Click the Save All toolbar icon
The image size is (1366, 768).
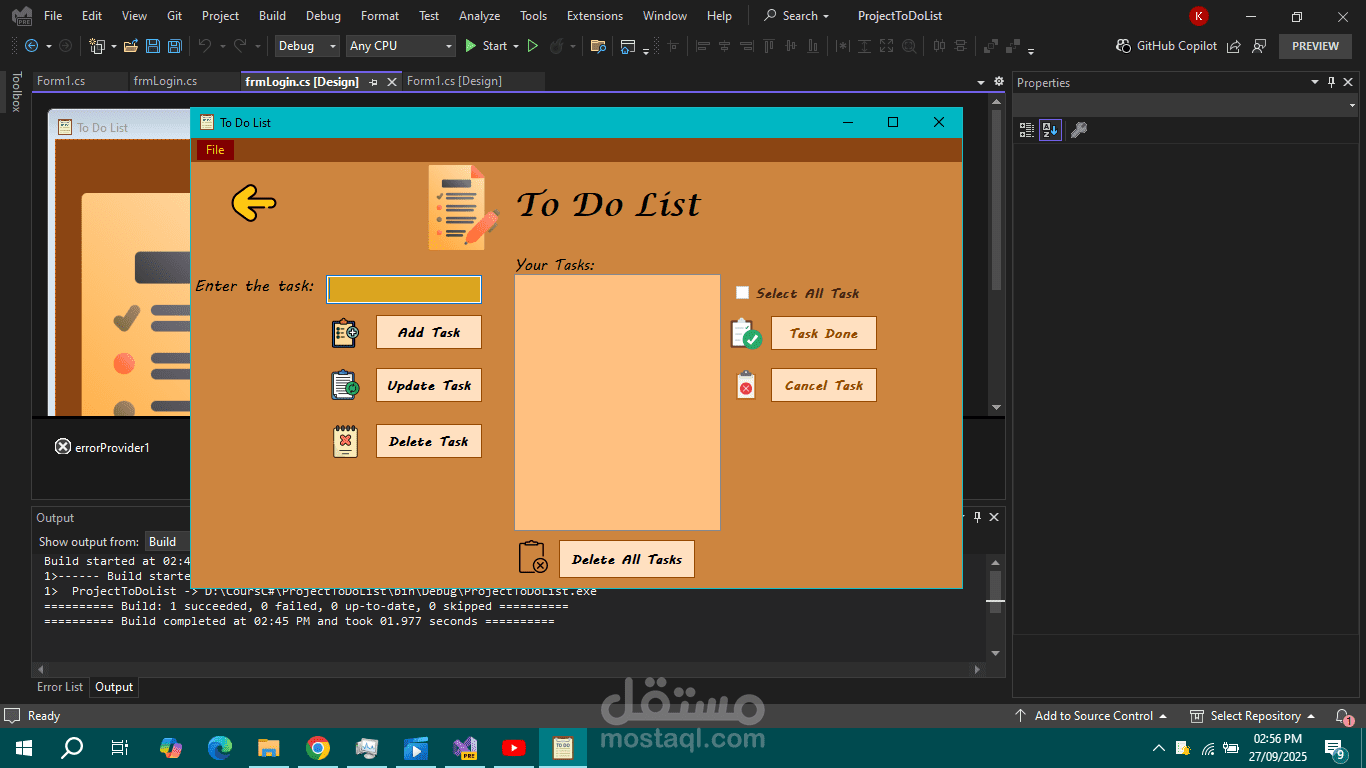coord(174,46)
